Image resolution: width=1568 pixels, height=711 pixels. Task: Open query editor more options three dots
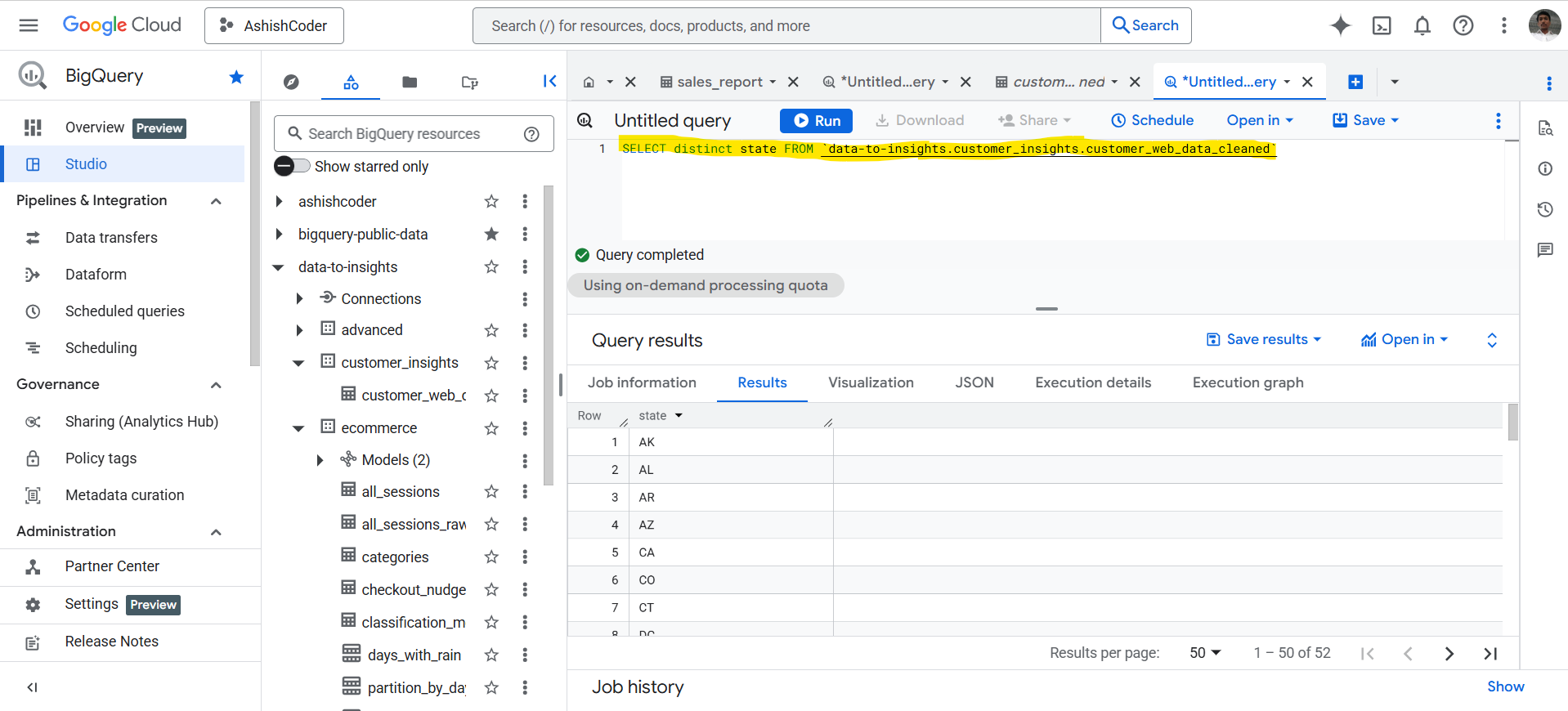(1498, 121)
